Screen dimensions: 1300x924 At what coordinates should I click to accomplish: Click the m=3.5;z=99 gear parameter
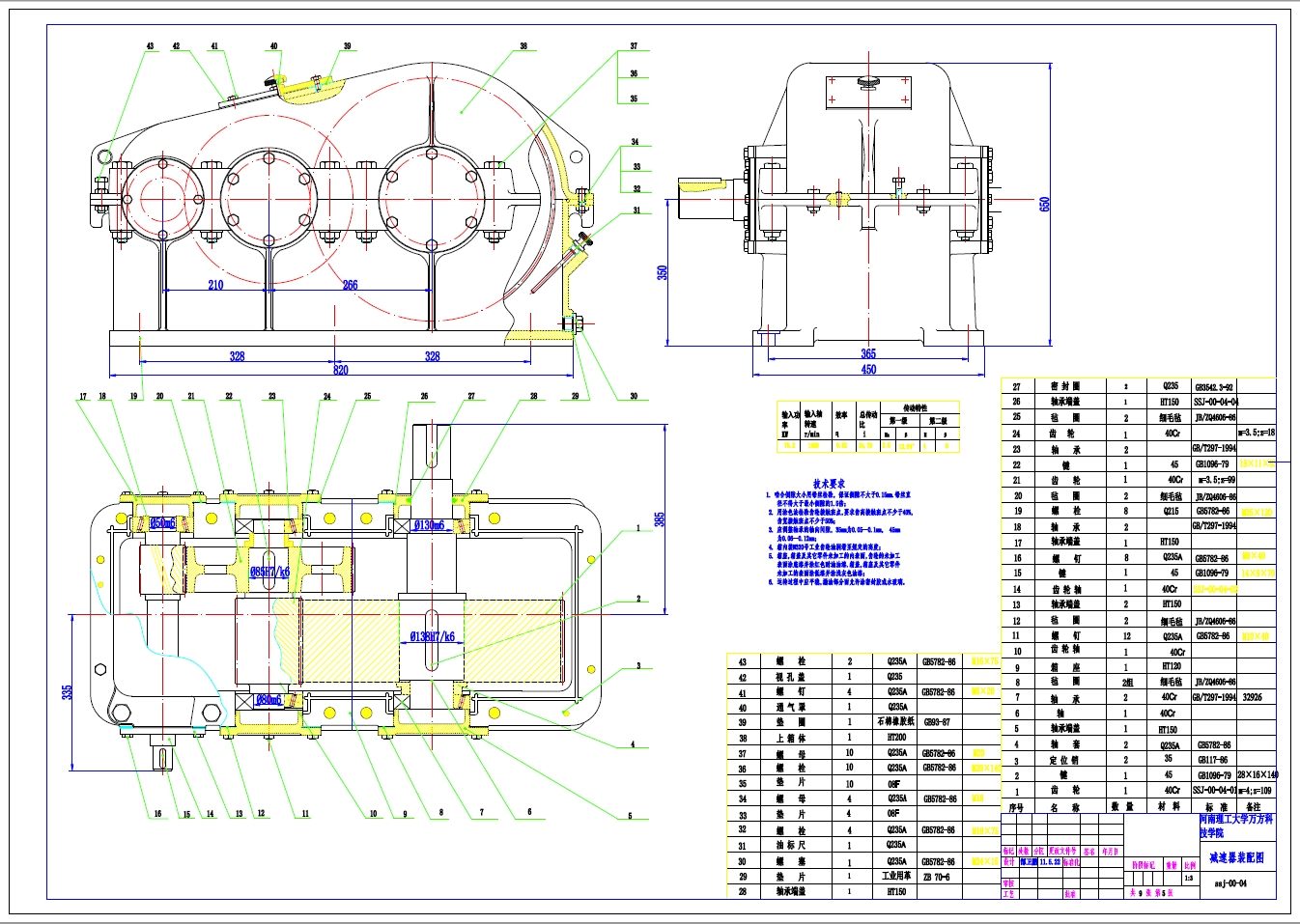point(1217,480)
